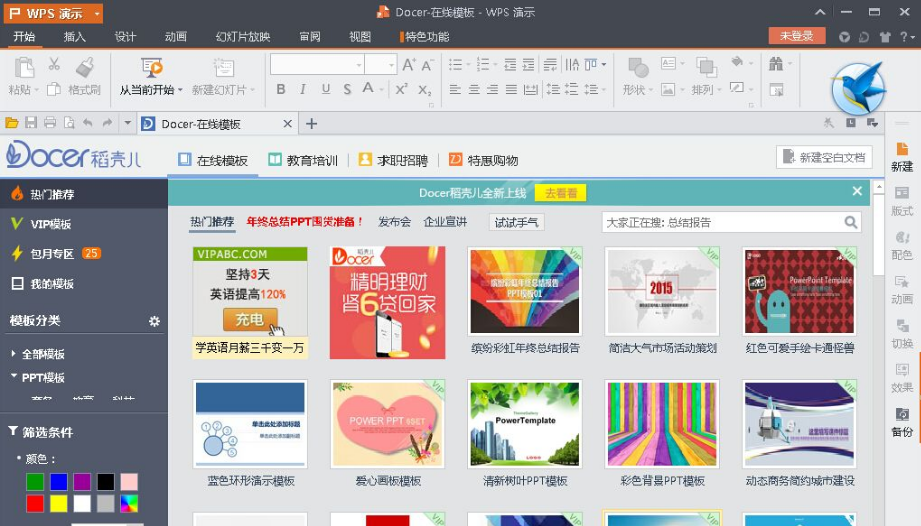The width and height of the screenshot is (921, 526).
Task: Open the 插入 ribbon tab
Action: point(75,36)
